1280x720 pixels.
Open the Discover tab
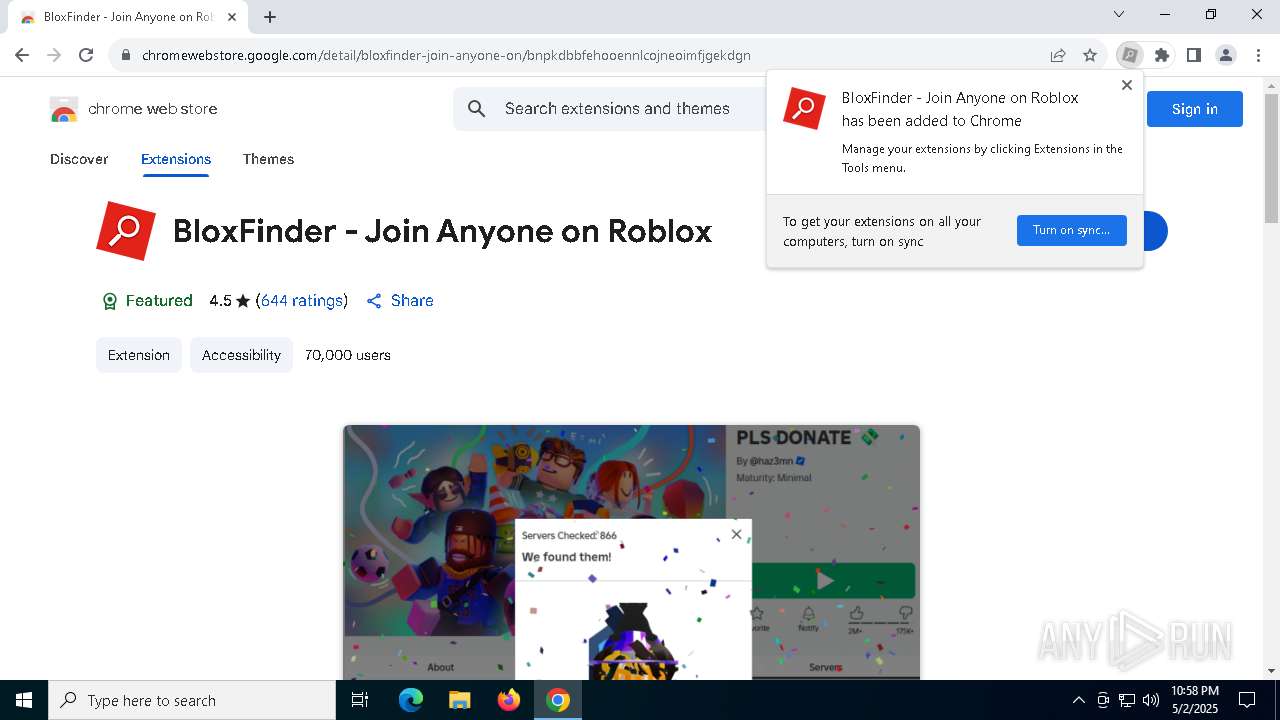tap(79, 159)
